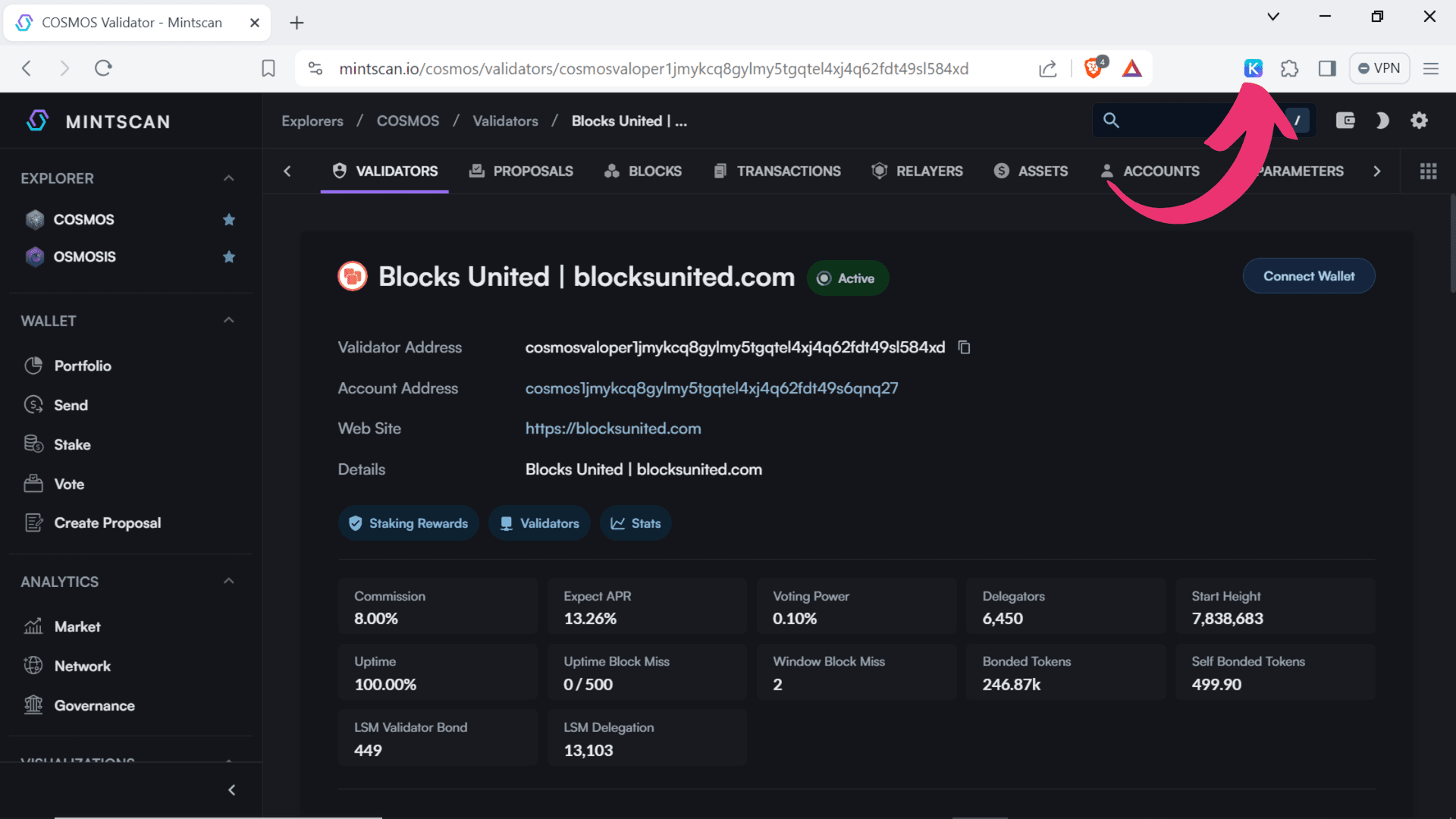The image size is (1456, 819).
Task: Collapse the EXPLORER section
Action: click(x=229, y=178)
